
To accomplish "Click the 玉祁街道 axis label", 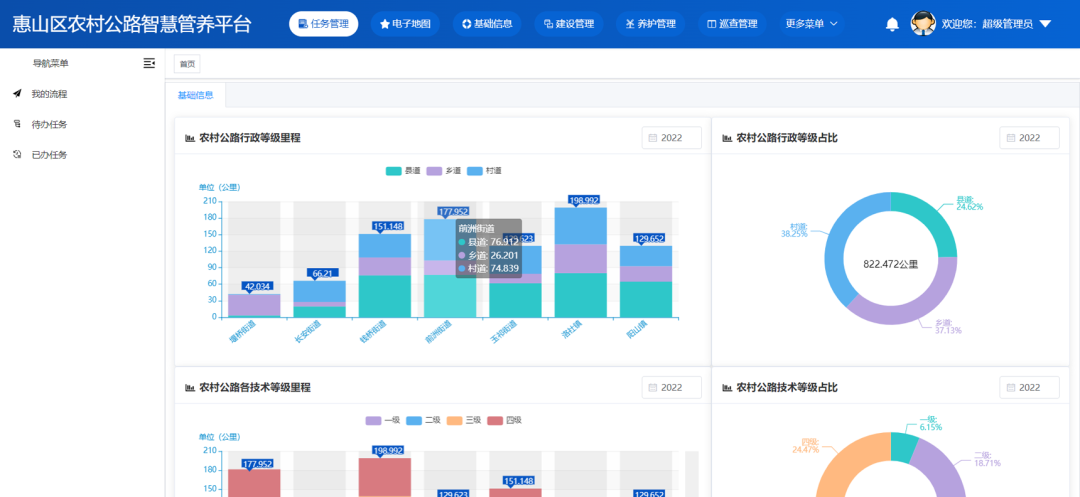I will (503, 332).
